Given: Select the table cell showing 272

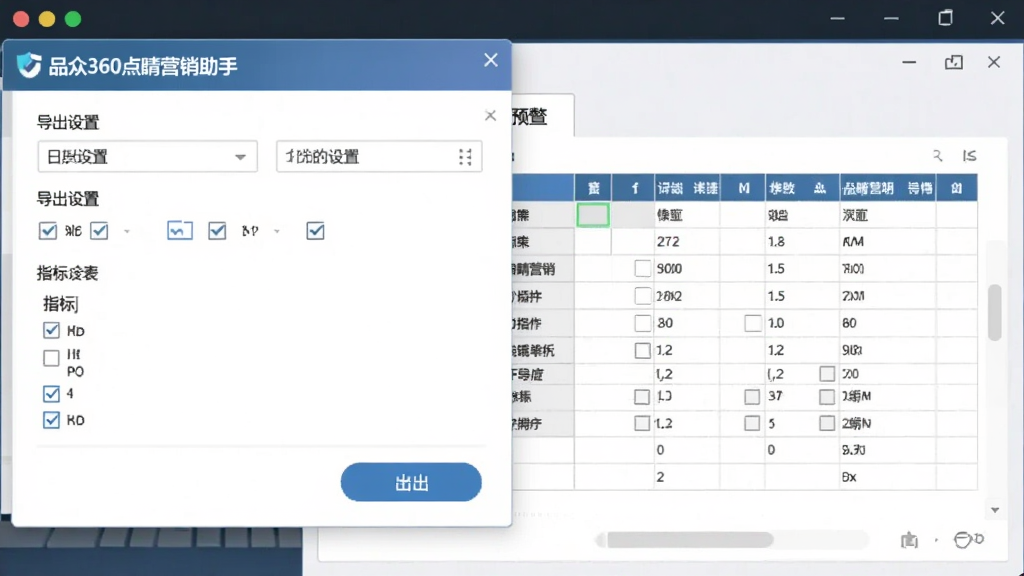Looking at the screenshot, I should (x=687, y=242).
